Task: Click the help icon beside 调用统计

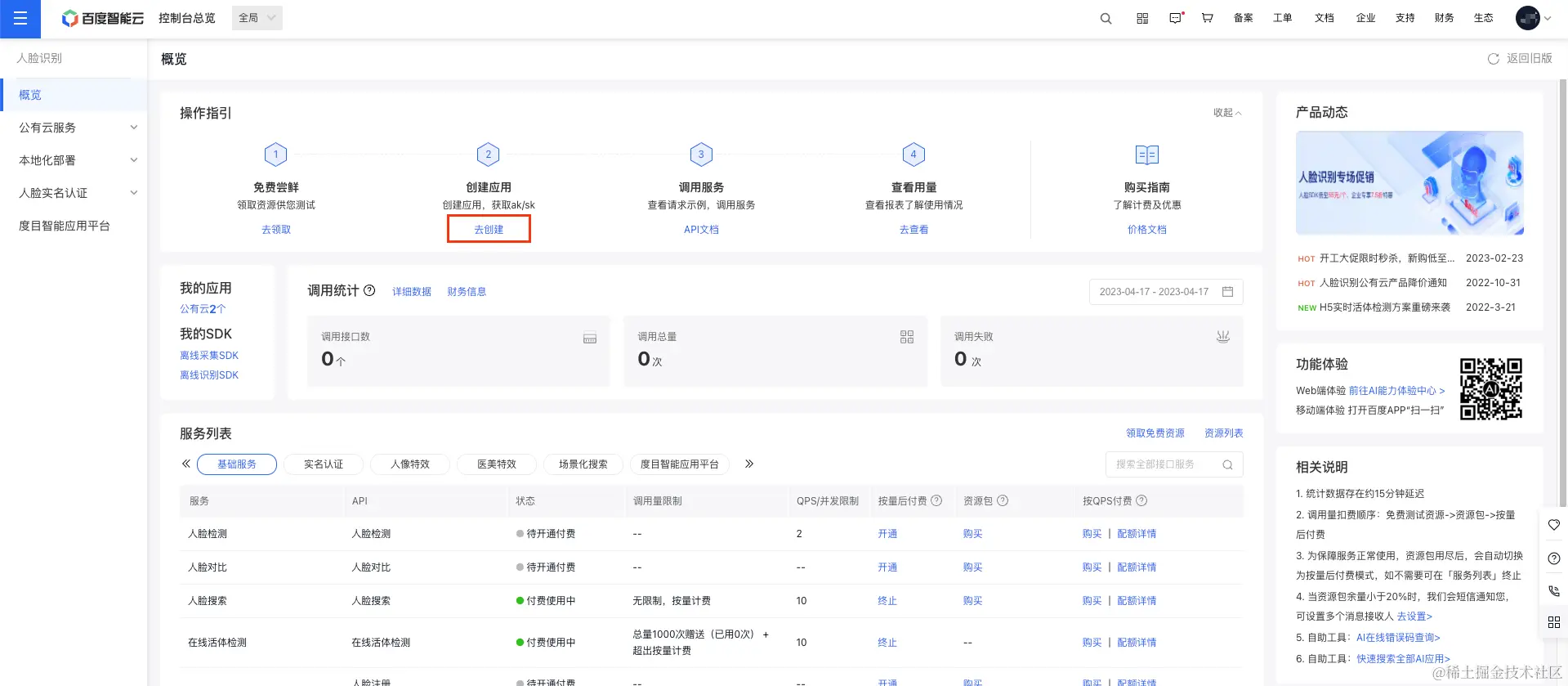Action: tap(369, 290)
